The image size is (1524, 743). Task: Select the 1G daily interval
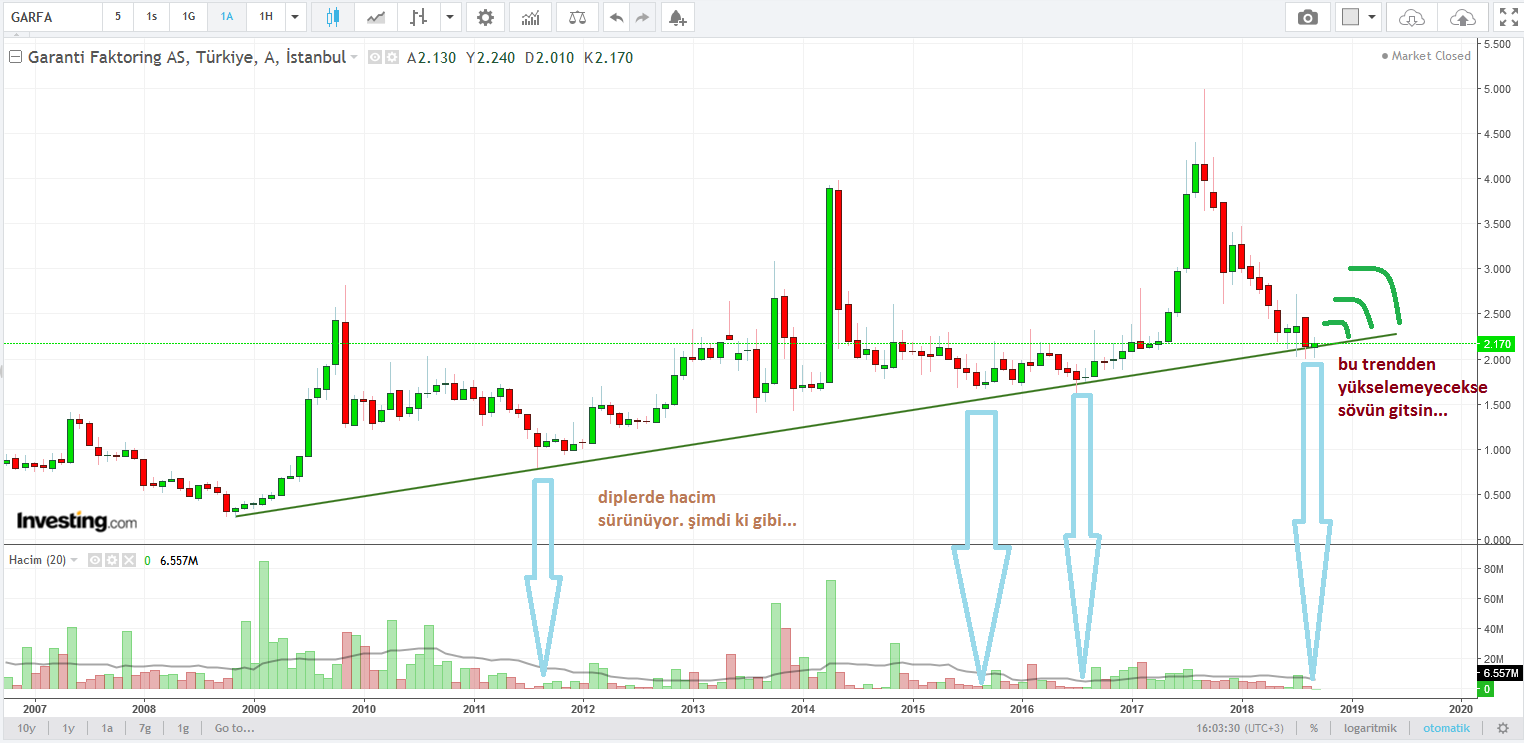[x=188, y=17]
